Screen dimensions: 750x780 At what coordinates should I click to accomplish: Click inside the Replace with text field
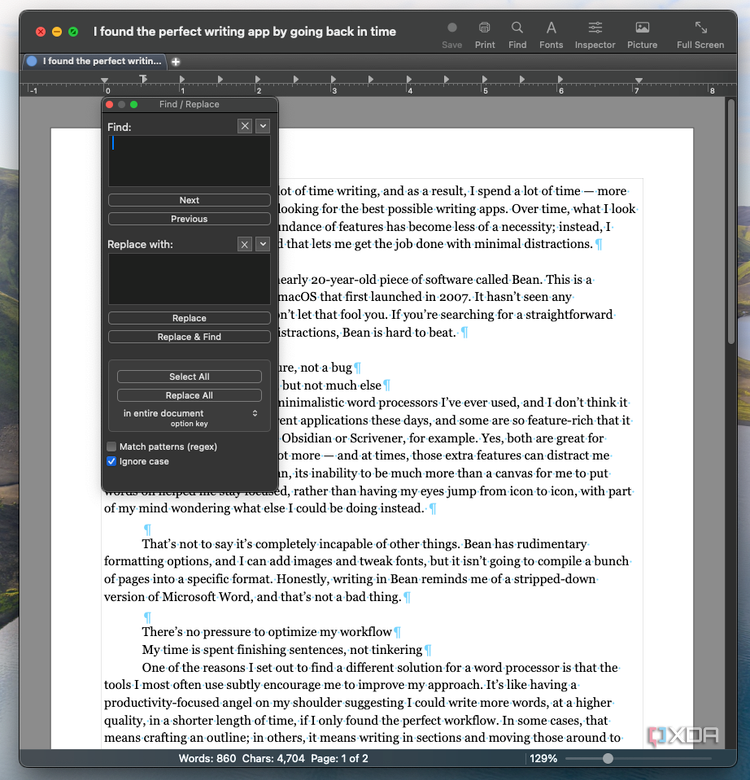(x=189, y=279)
